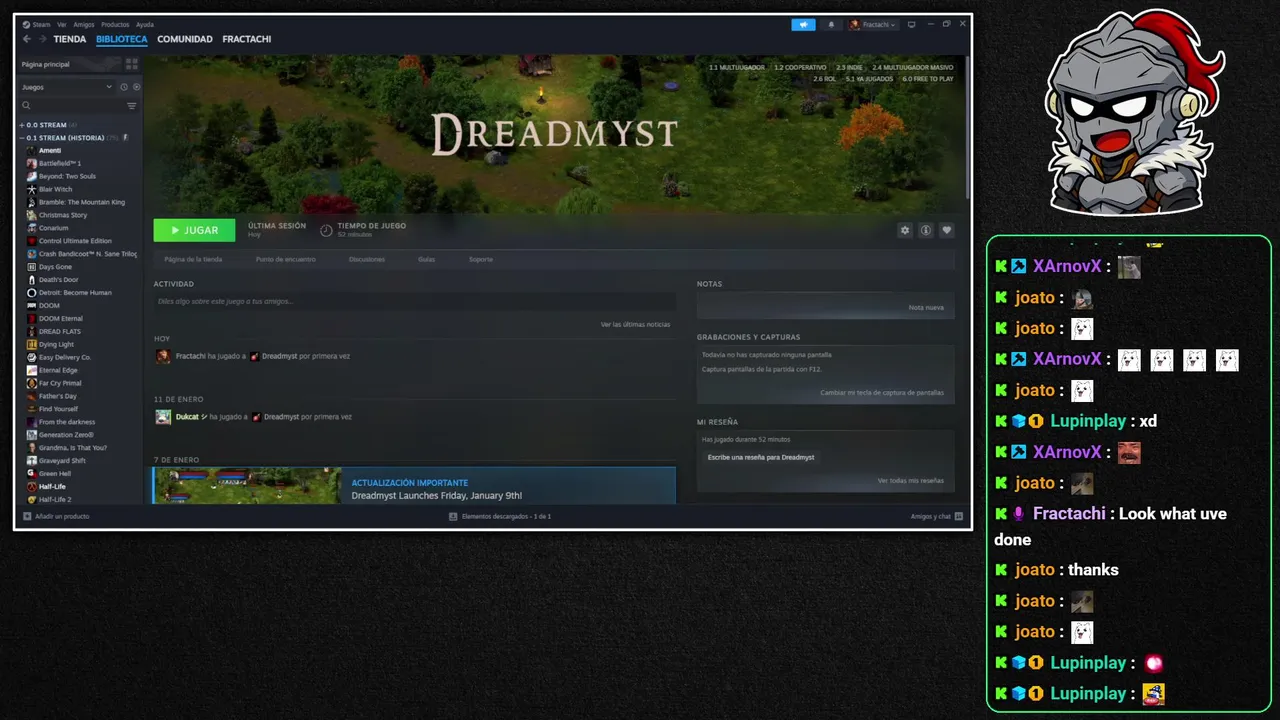The image size is (1280, 720).
Task: Switch to the COMUNIDAD tab
Action: (x=185, y=39)
